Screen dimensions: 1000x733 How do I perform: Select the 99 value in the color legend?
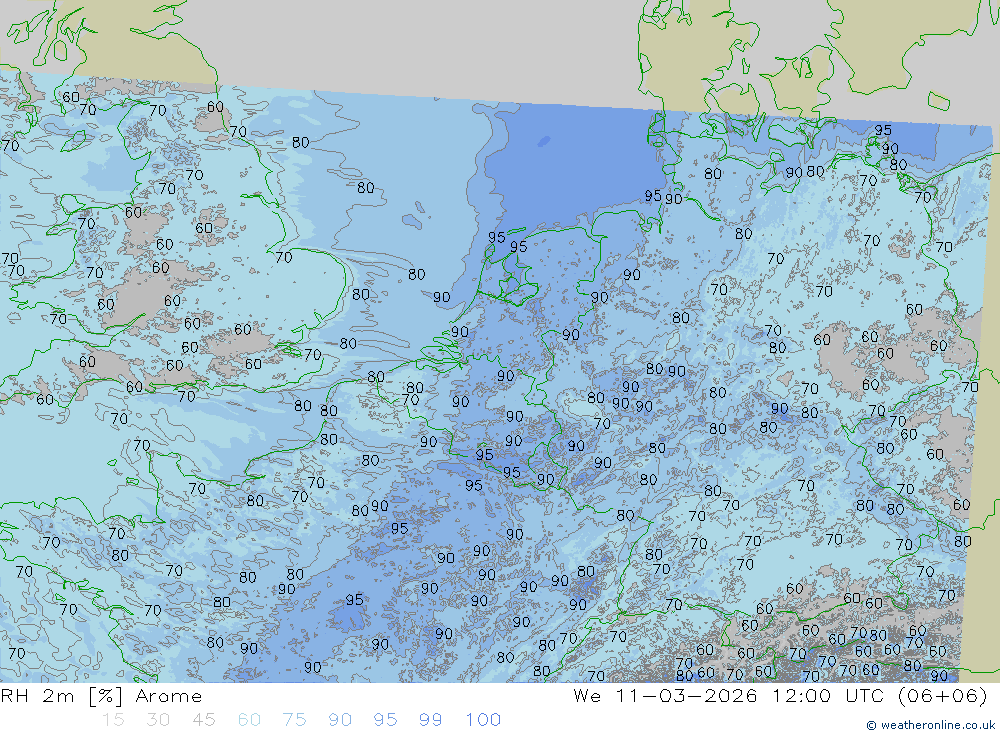[430, 720]
